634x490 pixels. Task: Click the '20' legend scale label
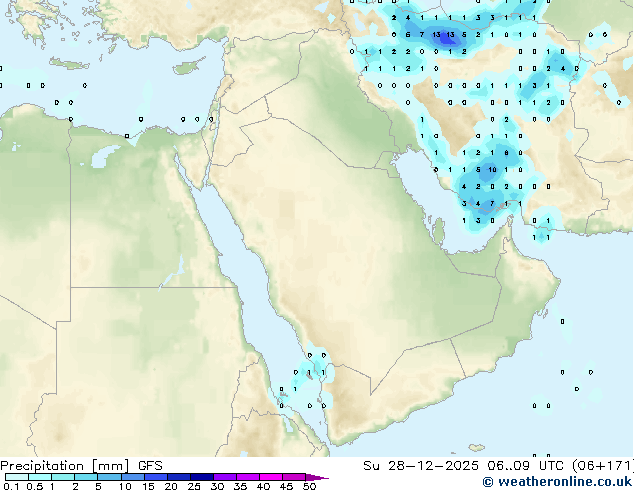pos(171,486)
